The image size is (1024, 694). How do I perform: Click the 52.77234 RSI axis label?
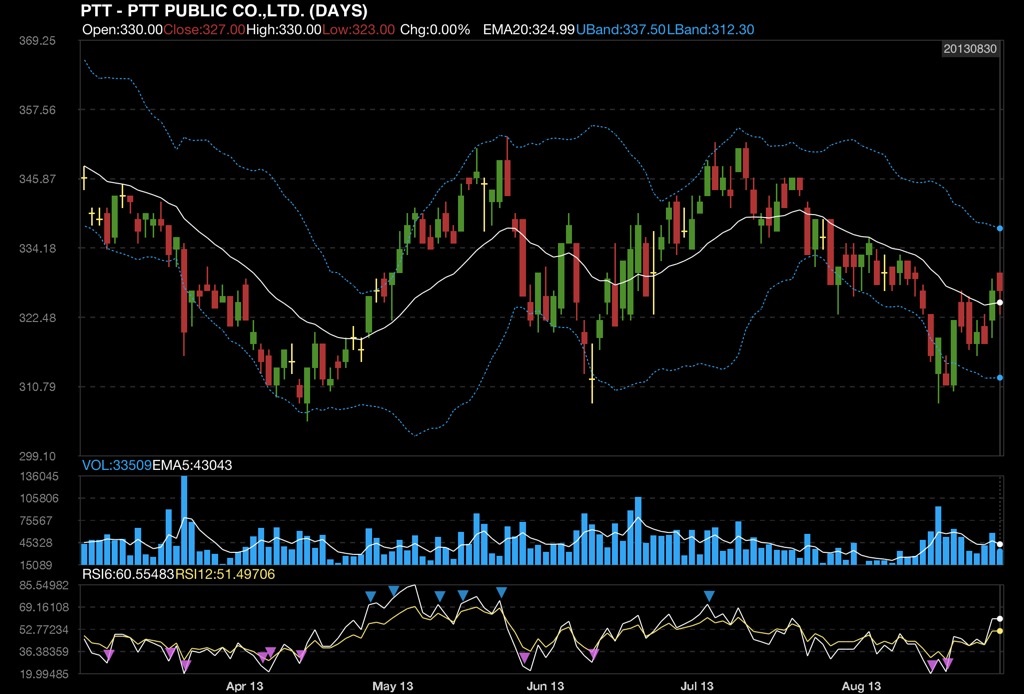[x=44, y=630]
